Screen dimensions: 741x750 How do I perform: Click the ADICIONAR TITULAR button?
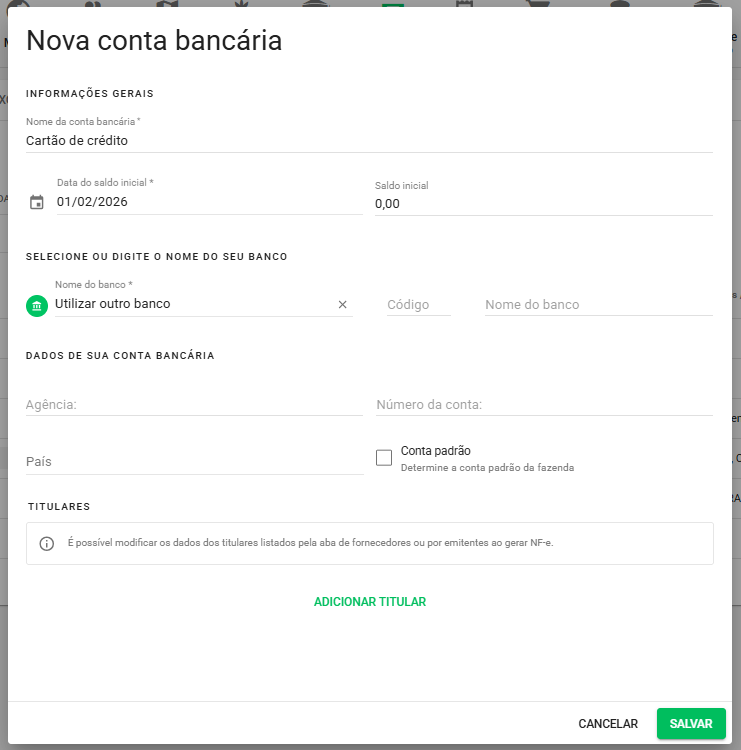point(370,602)
